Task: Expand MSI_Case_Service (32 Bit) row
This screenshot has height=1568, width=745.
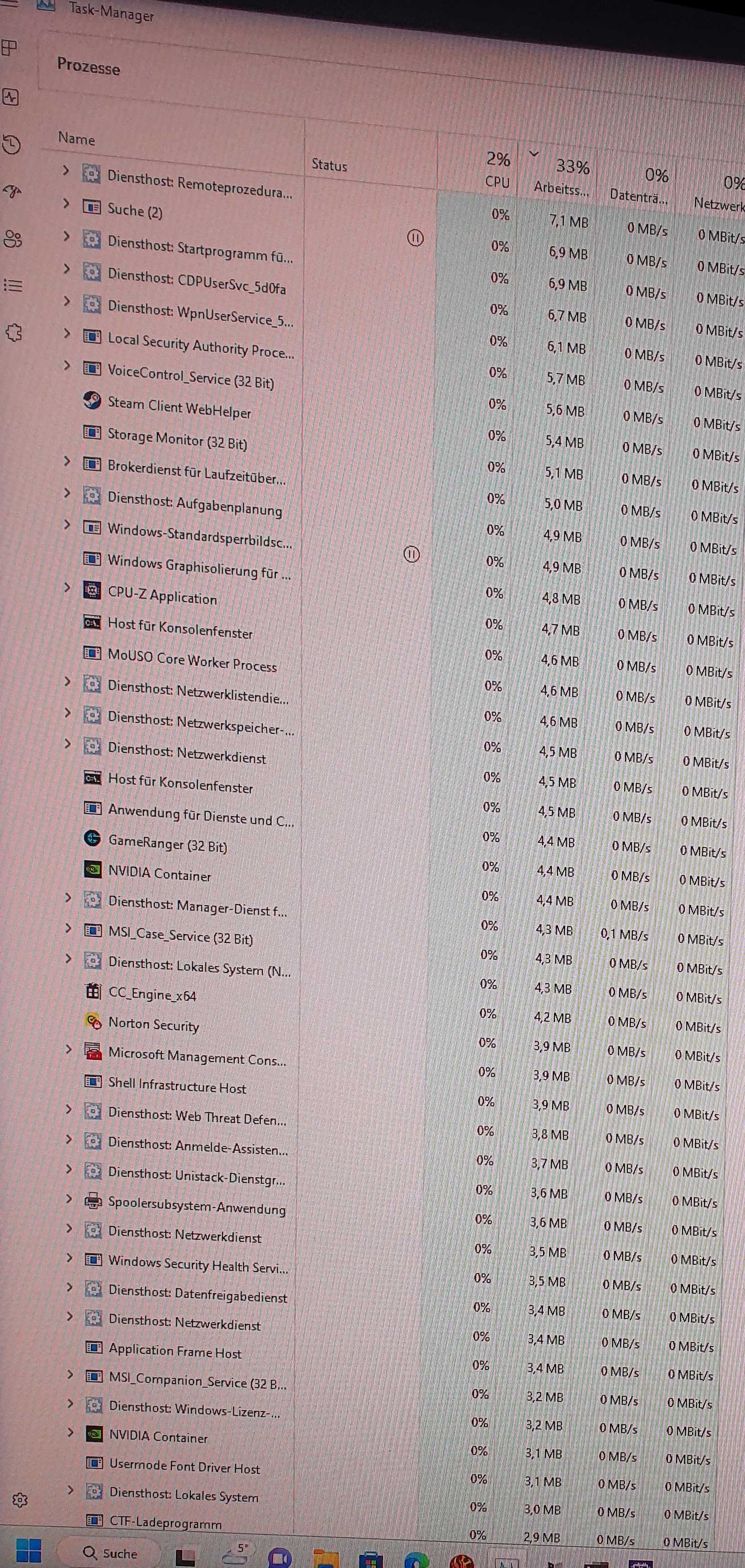Action: pyautogui.click(x=68, y=928)
